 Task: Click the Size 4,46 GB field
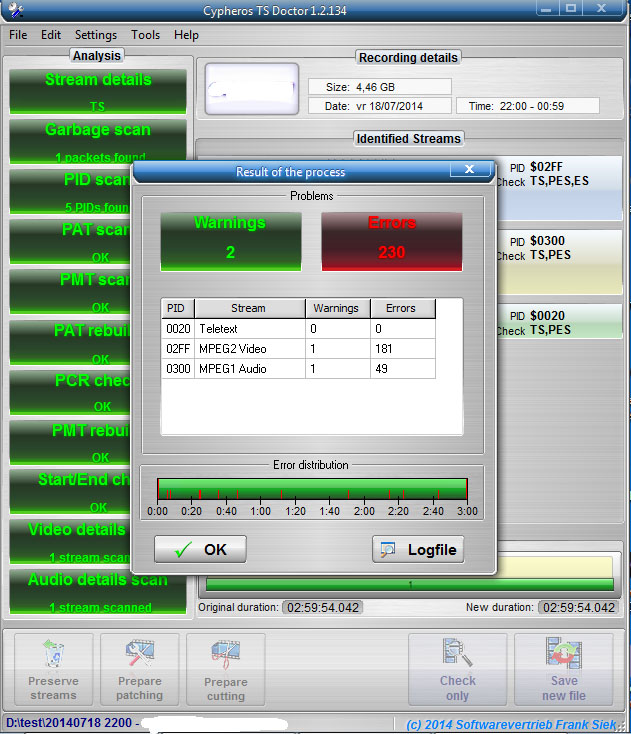tap(380, 87)
